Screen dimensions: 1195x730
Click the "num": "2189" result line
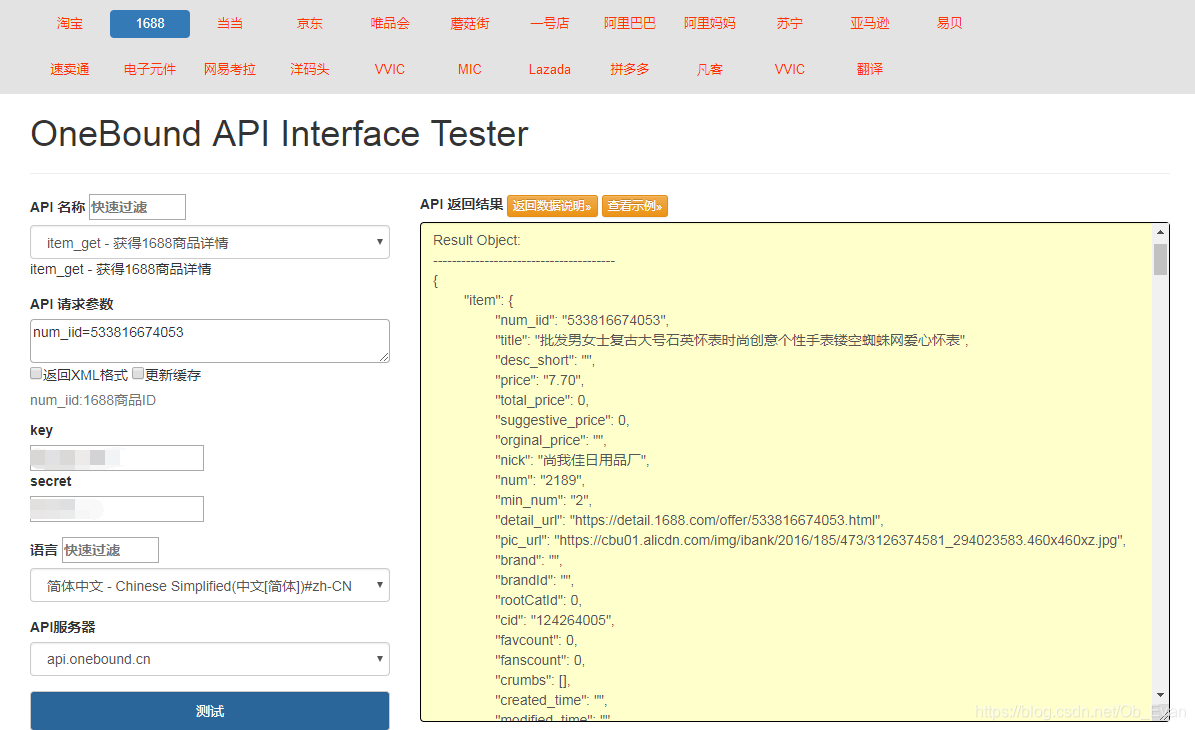540,480
